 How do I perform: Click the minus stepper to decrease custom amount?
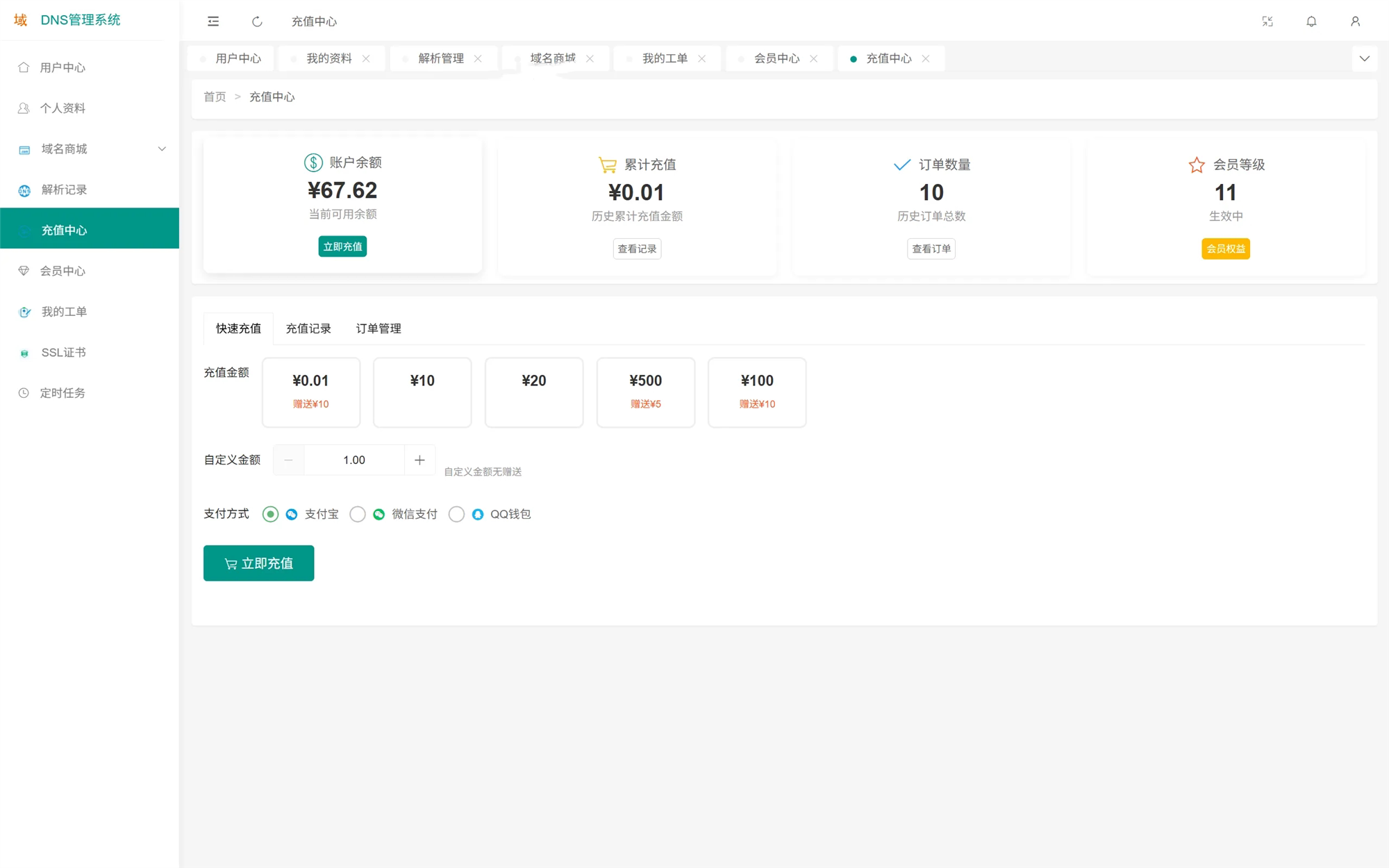click(x=288, y=459)
